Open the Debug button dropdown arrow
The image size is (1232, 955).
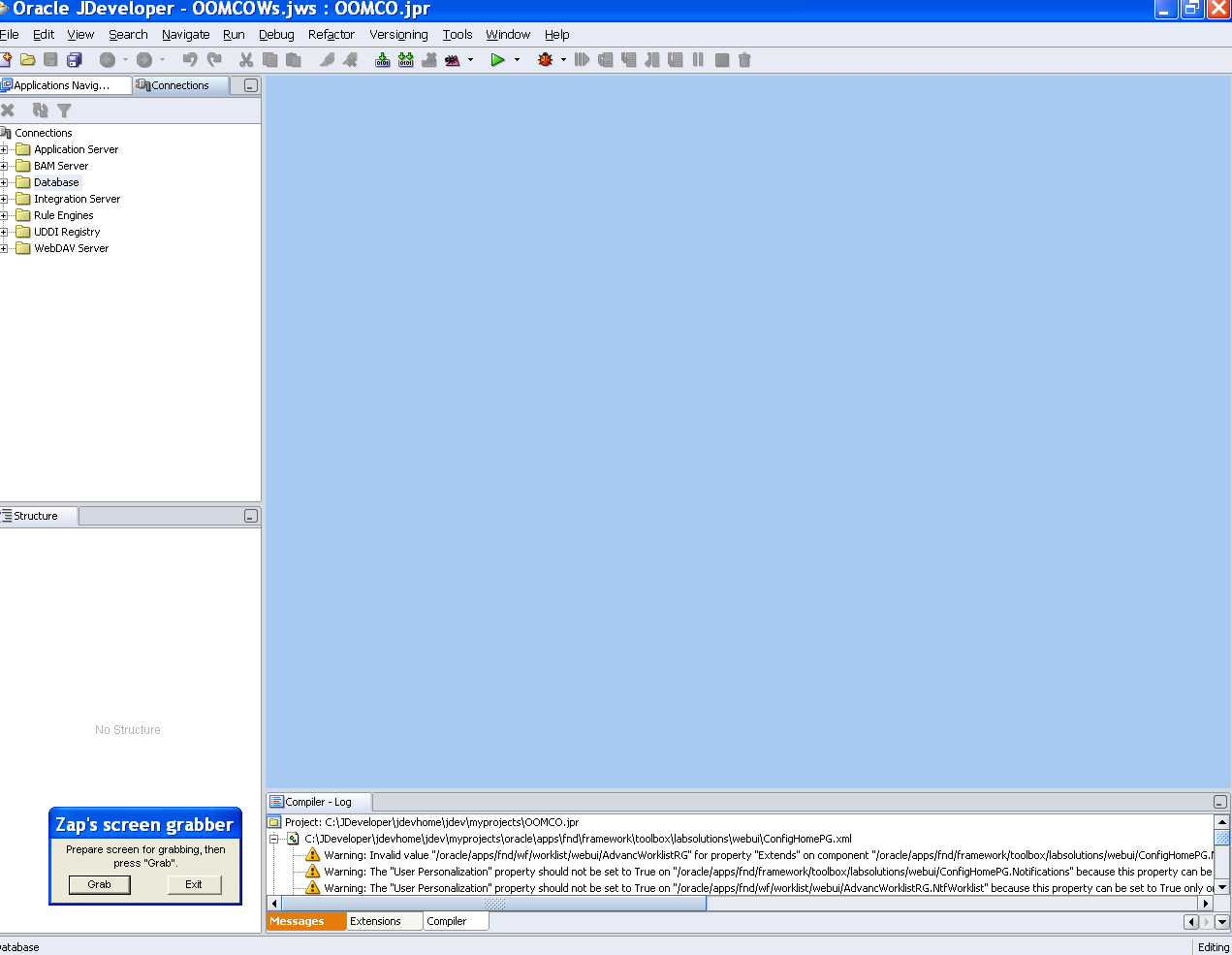(x=563, y=60)
